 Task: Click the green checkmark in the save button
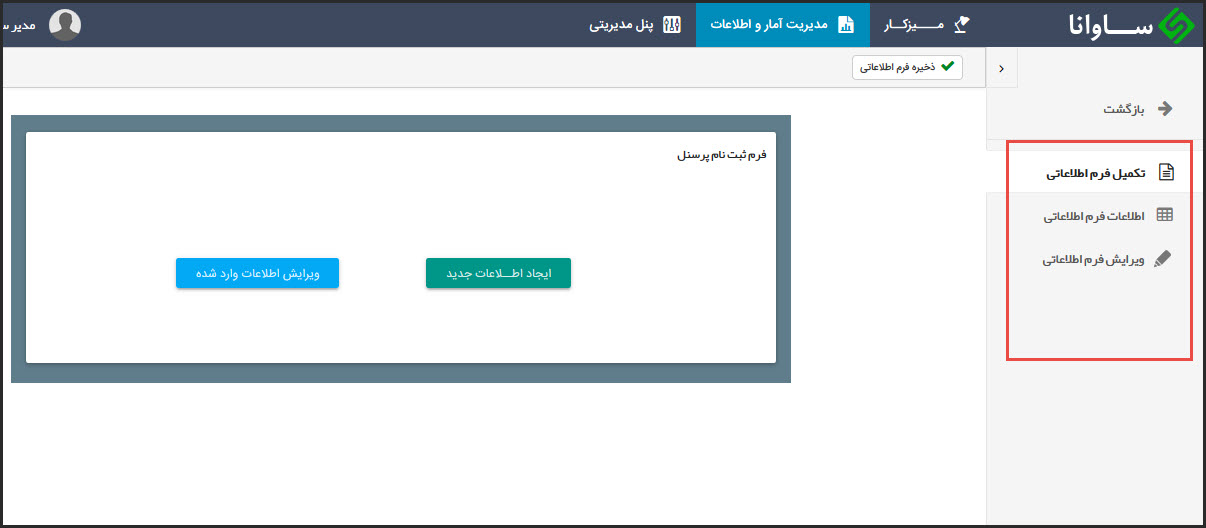point(947,67)
